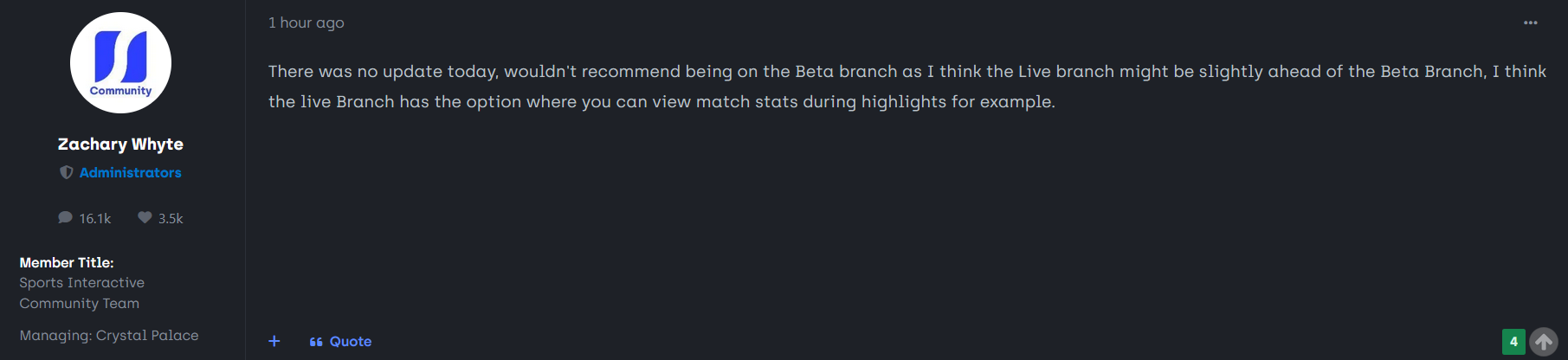This screenshot has width=1568, height=360.
Task: Click the Quote button
Action: pos(350,342)
